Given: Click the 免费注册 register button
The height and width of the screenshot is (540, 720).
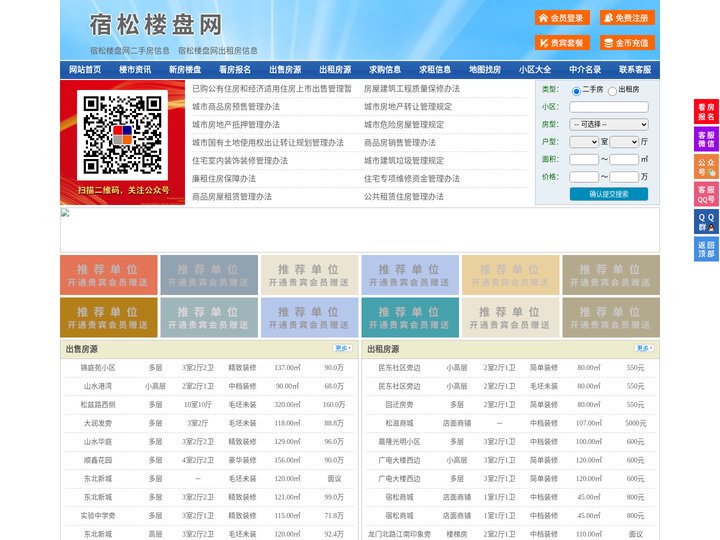Looking at the screenshot, I should point(627,18).
